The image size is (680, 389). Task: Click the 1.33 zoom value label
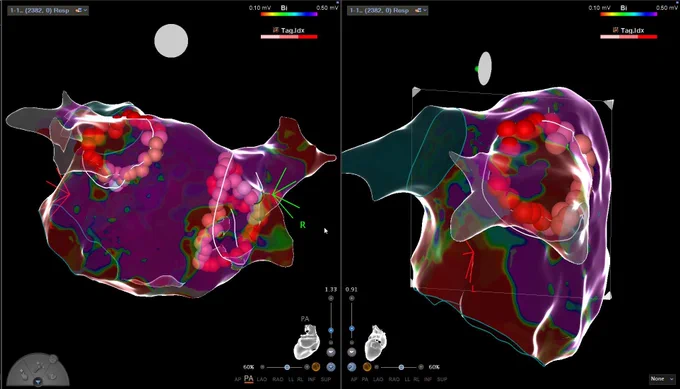pyautogui.click(x=331, y=289)
